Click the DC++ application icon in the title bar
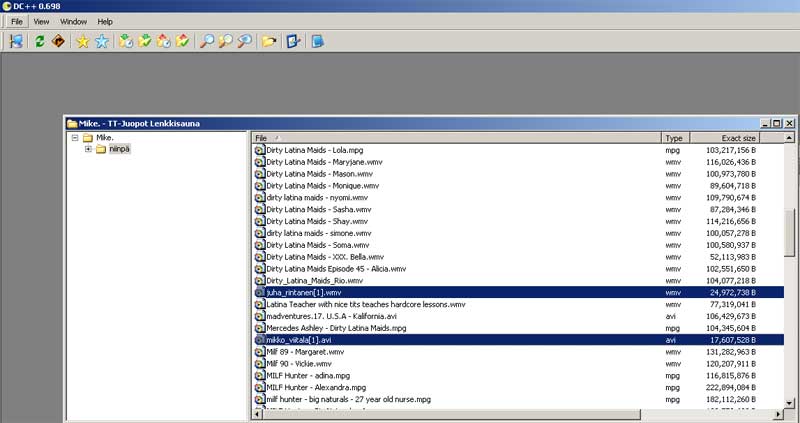800x423 pixels. pyautogui.click(x=7, y=6)
